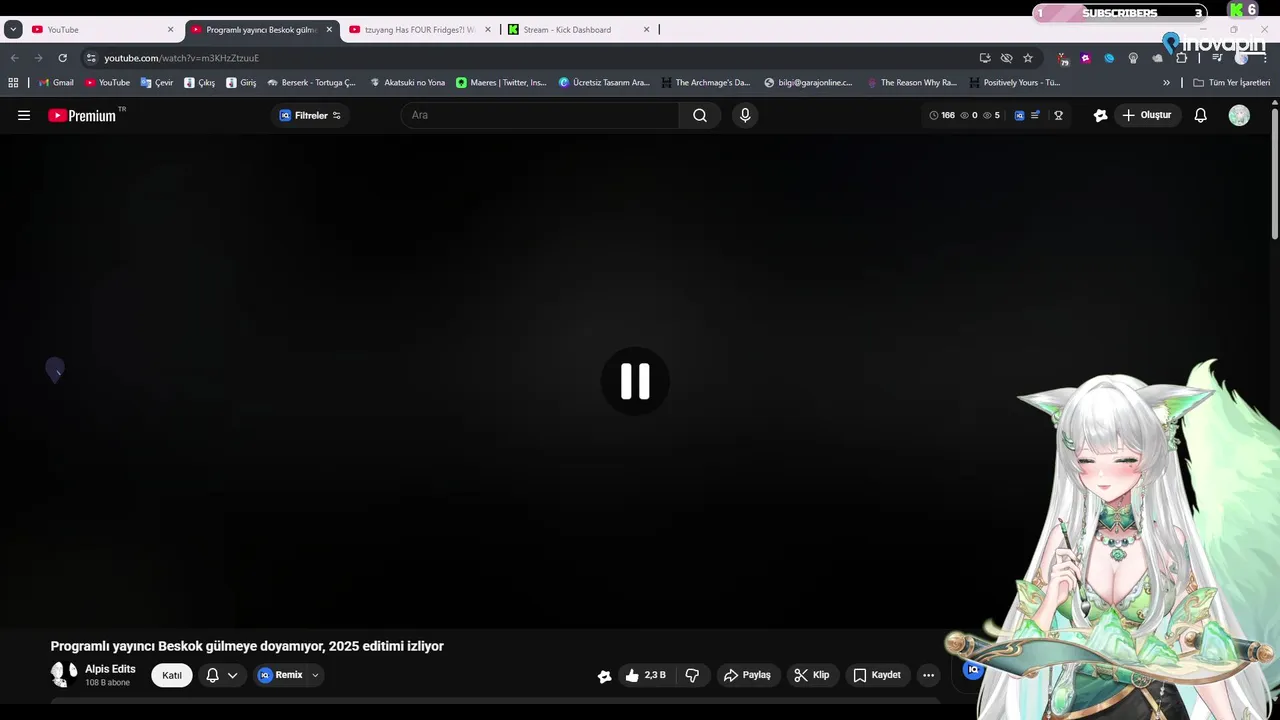Click the Katıl join button
This screenshot has height=720, width=1280.
pyautogui.click(x=172, y=675)
